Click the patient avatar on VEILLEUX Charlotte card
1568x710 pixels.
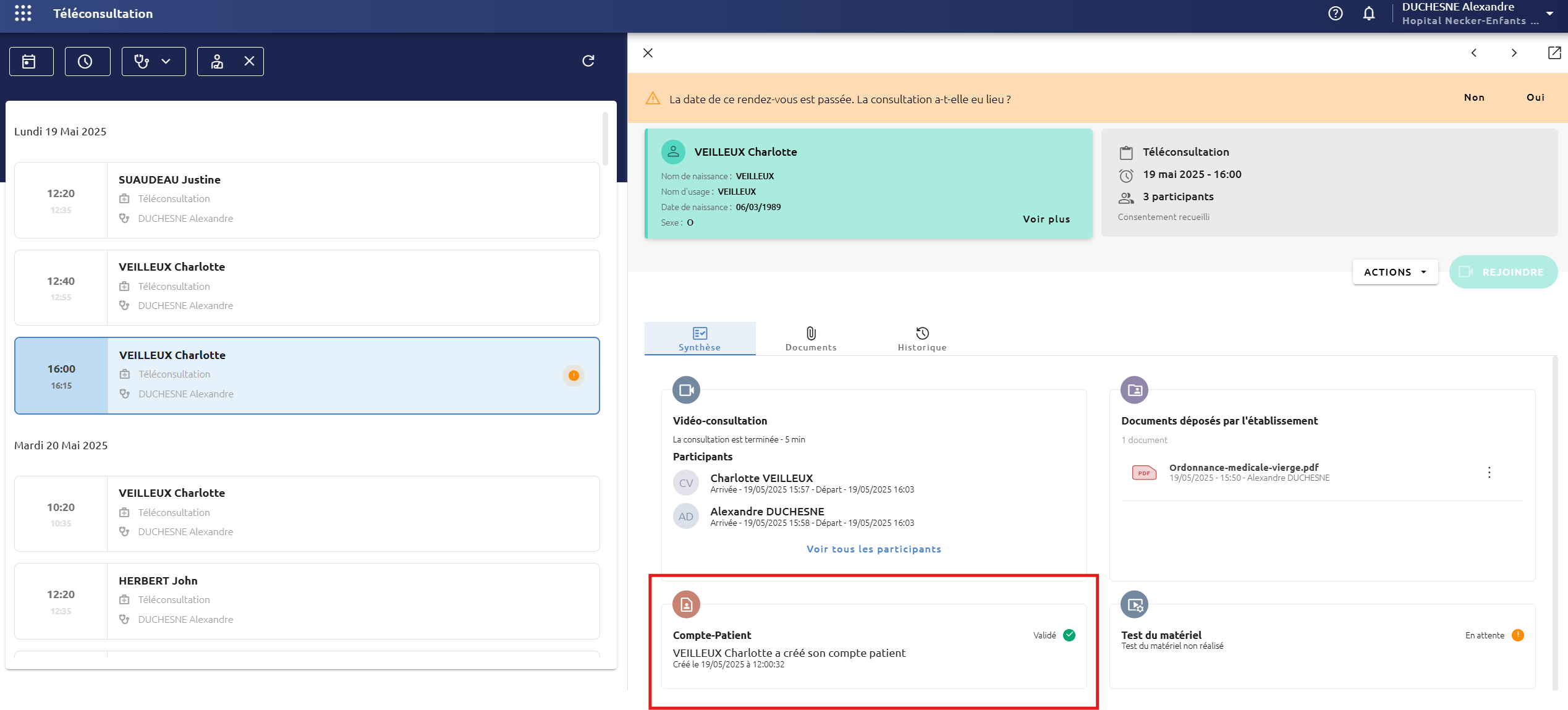(673, 152)
